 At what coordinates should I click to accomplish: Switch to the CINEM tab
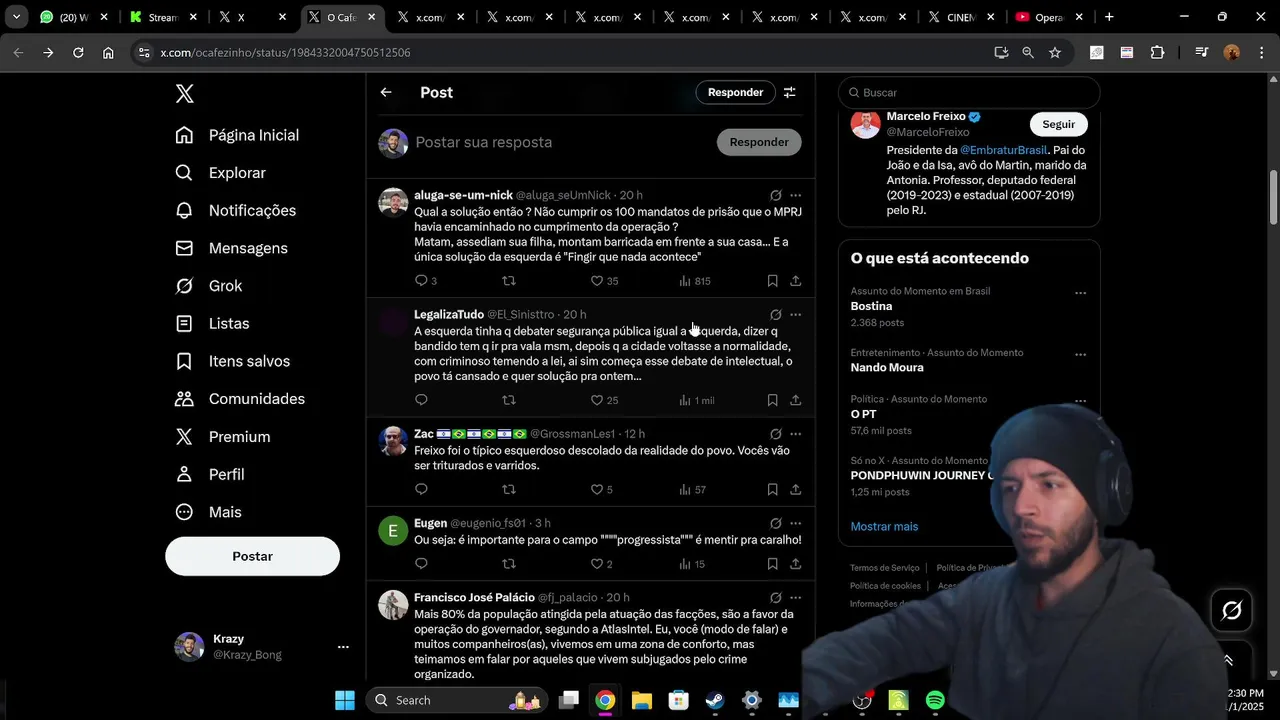[x=962, y=17]
